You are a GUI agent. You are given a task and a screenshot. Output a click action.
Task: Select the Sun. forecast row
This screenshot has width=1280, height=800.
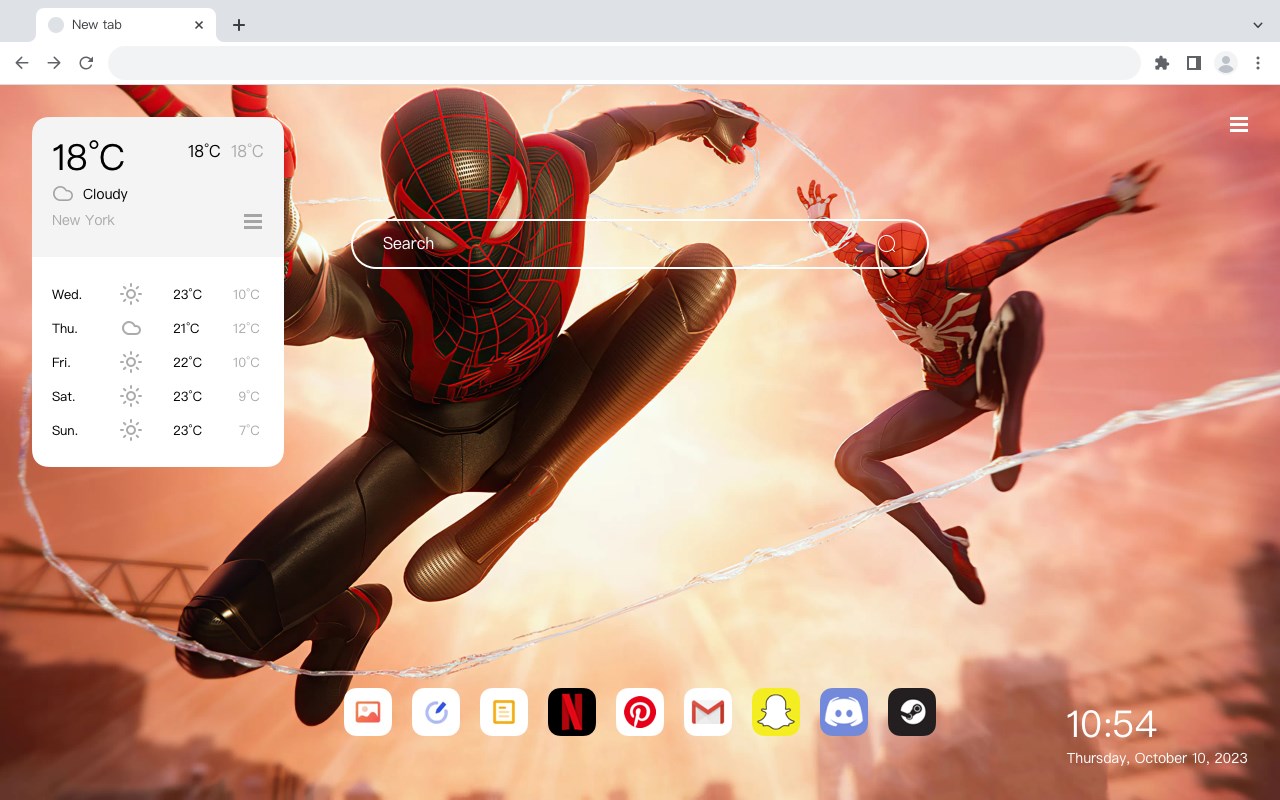click(x=158, y=430)
